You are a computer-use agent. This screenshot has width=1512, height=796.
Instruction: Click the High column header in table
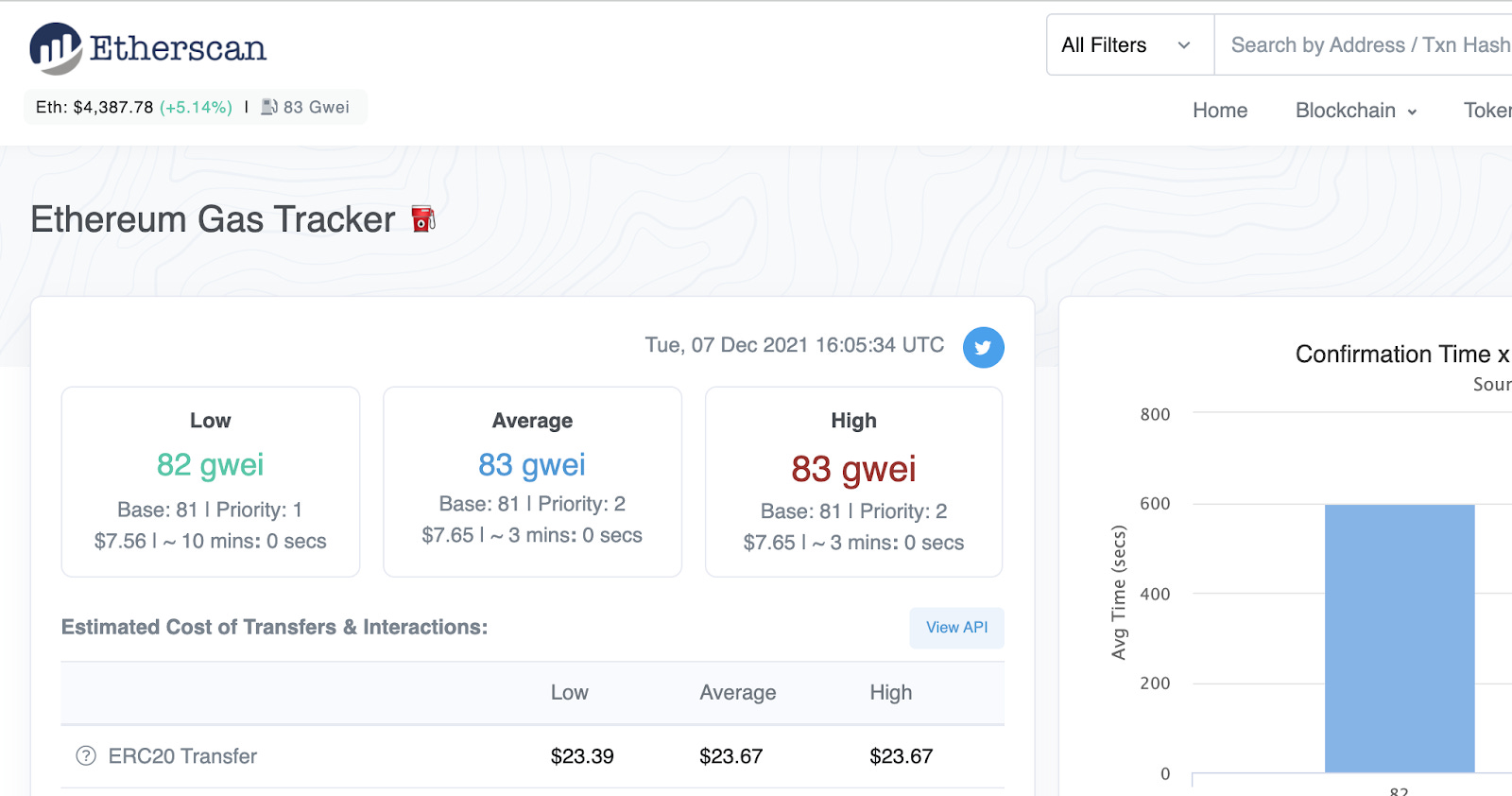click(x=891, y=693)
